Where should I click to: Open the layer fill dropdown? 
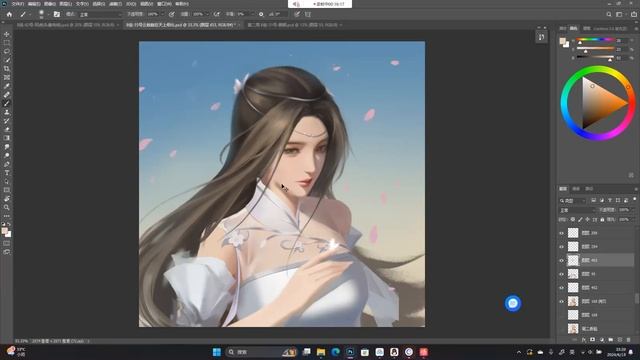tap(633, 220)
